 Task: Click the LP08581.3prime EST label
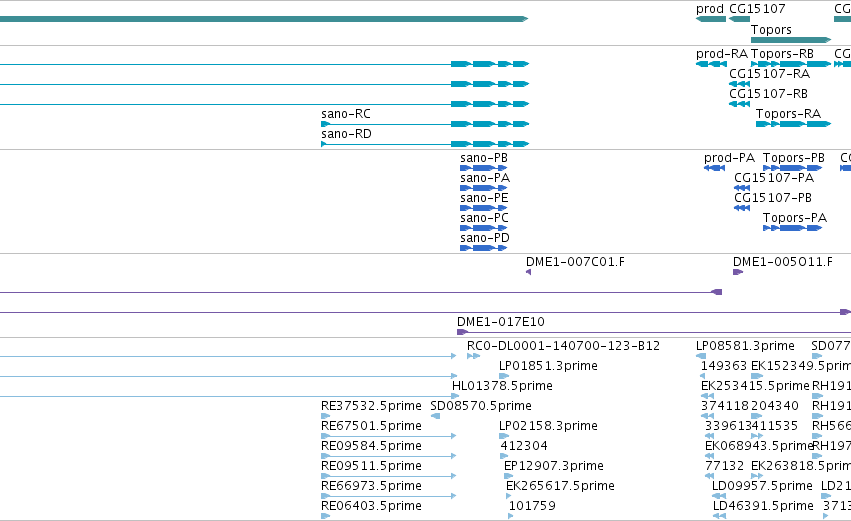[x=745, y=346]
